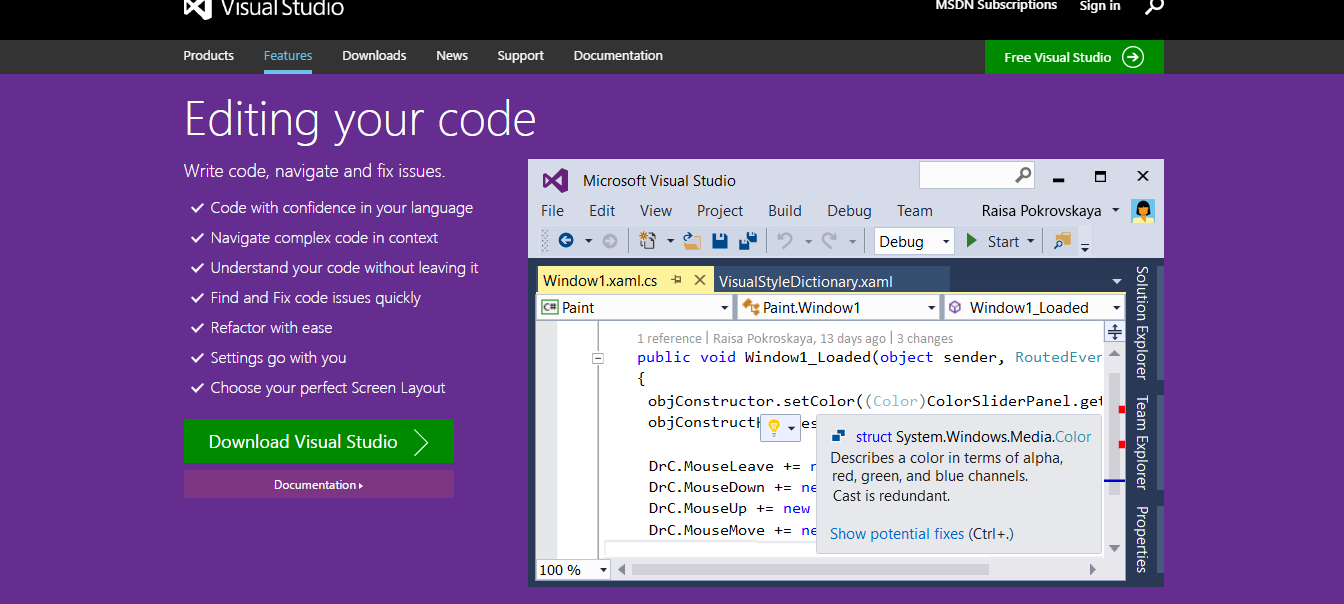The image size is (1344, 604).
Task: Click the Navigate Backward toolbar arrow
Action: coord(566,241)
